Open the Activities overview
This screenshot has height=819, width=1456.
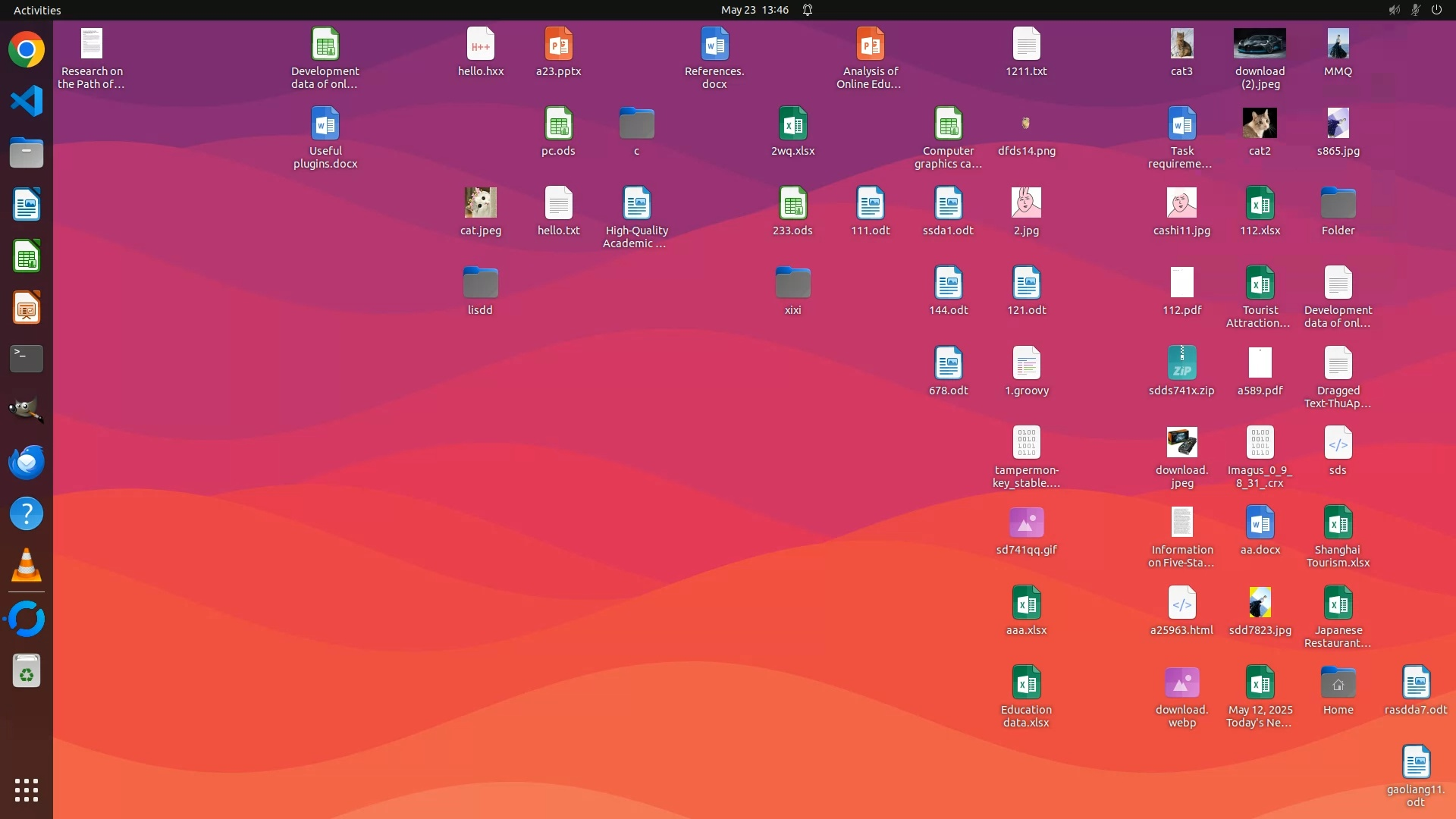[x=37, y=10]
